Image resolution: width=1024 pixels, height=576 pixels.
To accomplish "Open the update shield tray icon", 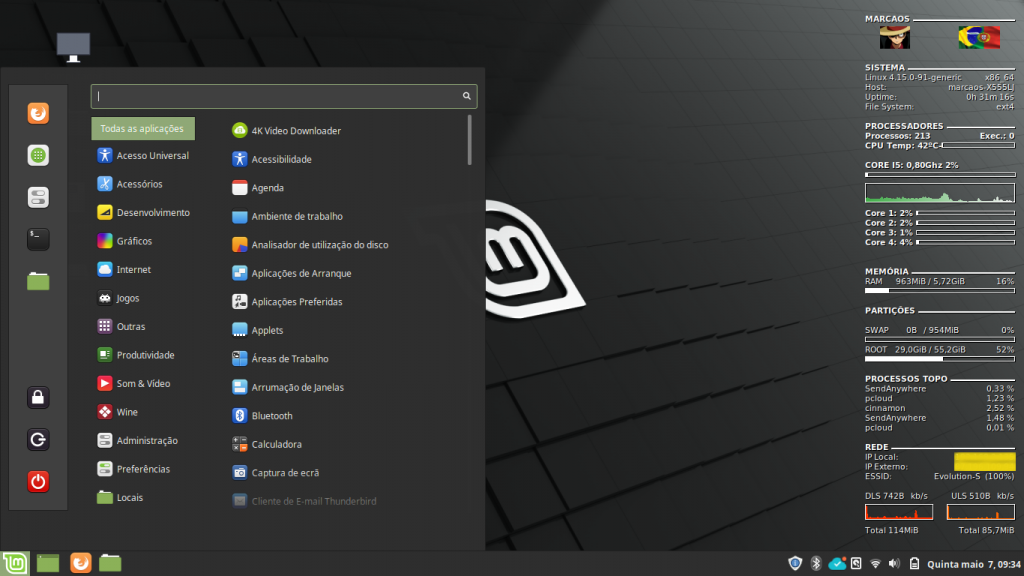I will coord(795,564).
